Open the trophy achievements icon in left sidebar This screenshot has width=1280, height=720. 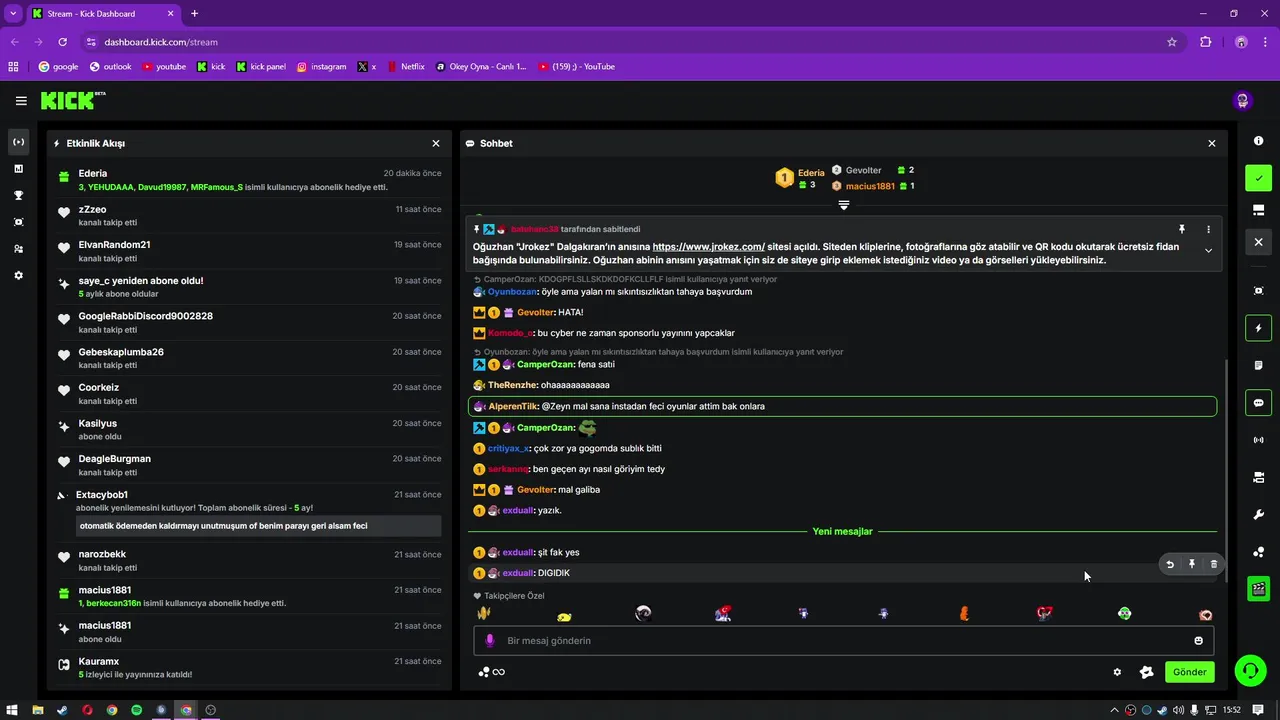[x=18, y=195]
